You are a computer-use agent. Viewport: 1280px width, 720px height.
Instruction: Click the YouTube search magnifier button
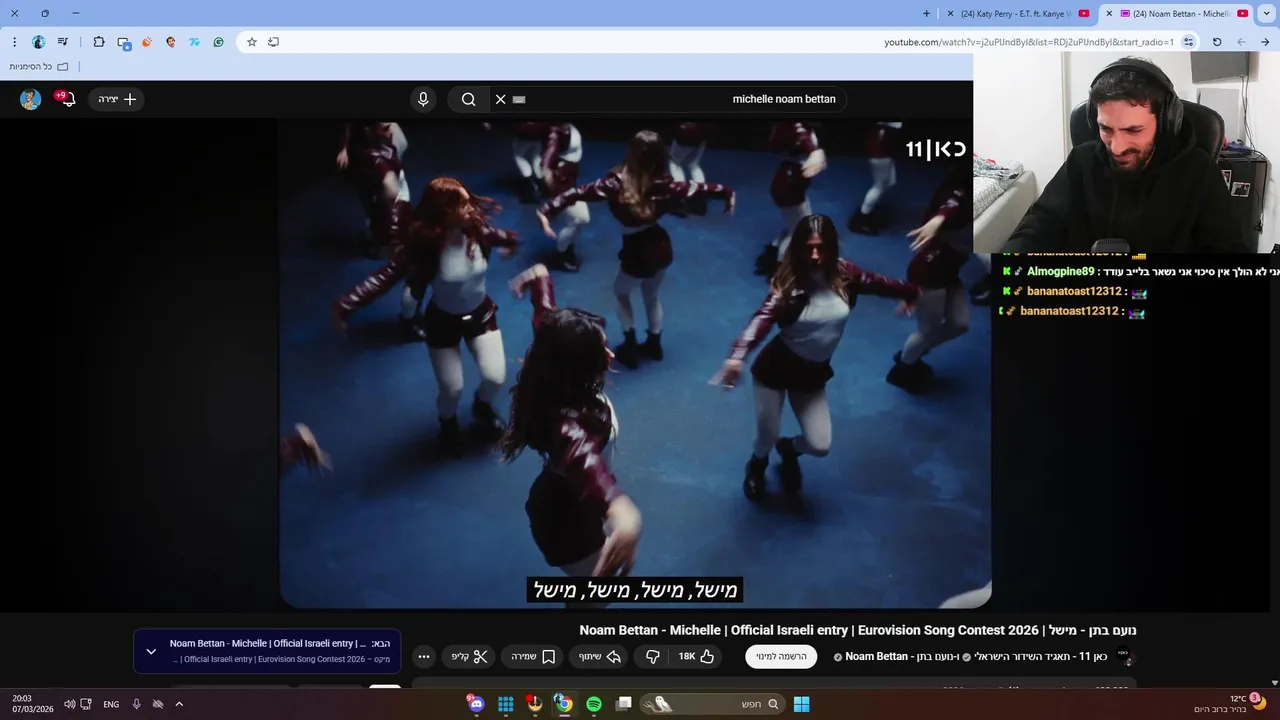(468, 99)
